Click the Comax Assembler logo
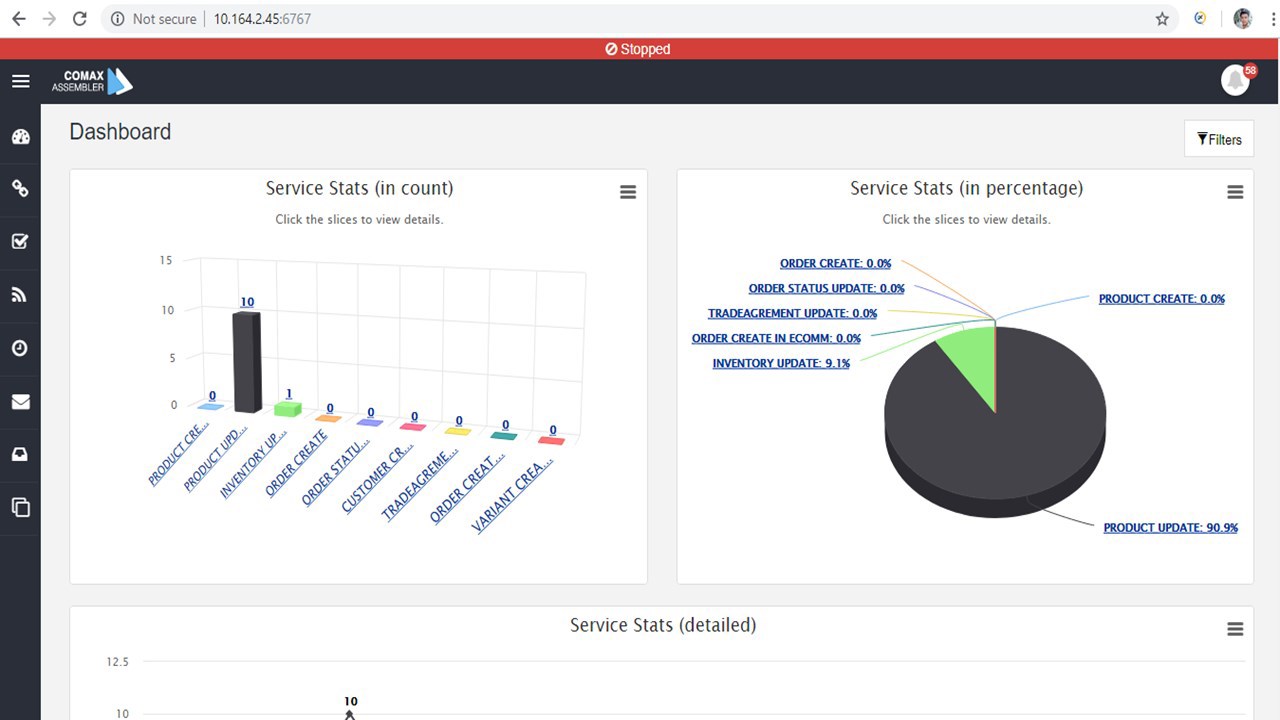This screenshot has height=720, width=1280. tap(92, 82)
